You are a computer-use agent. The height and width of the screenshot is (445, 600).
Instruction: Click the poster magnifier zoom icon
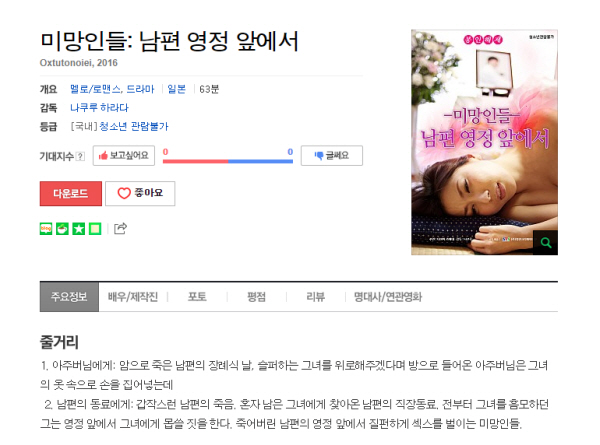click(x=545, y=243)
